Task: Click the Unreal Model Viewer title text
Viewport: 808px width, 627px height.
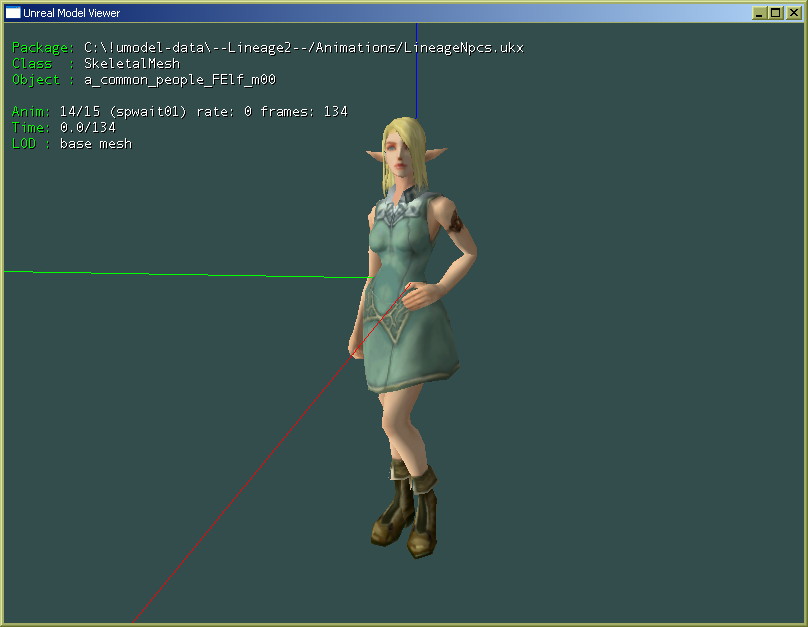Action: 71,13
